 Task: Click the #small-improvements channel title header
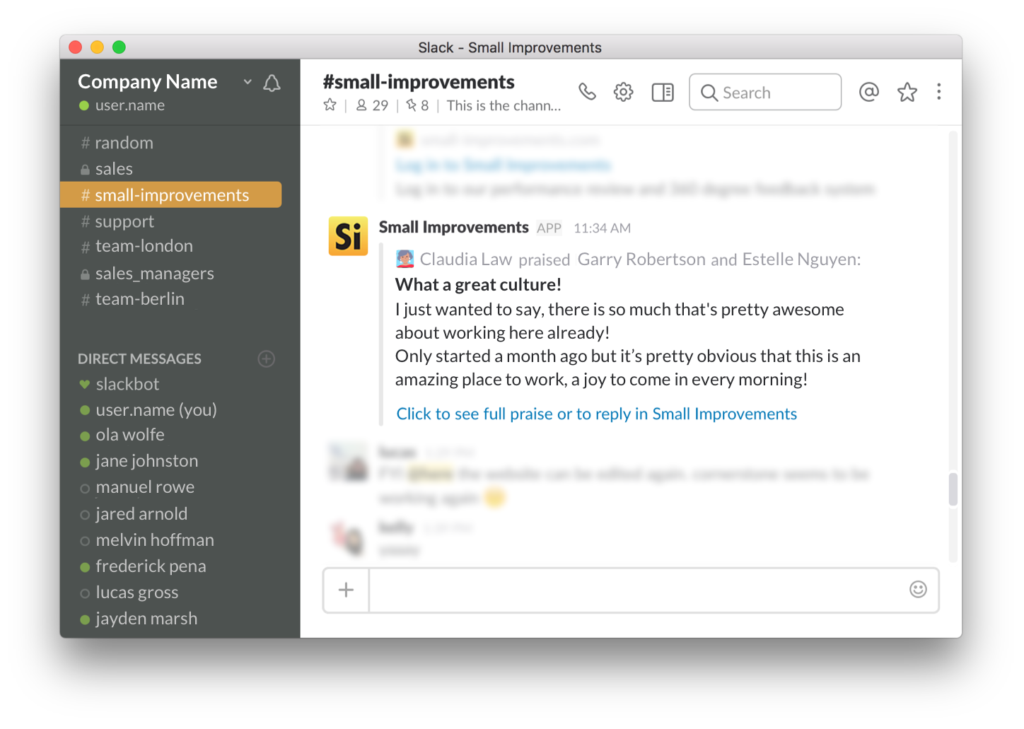pos(419,82)
